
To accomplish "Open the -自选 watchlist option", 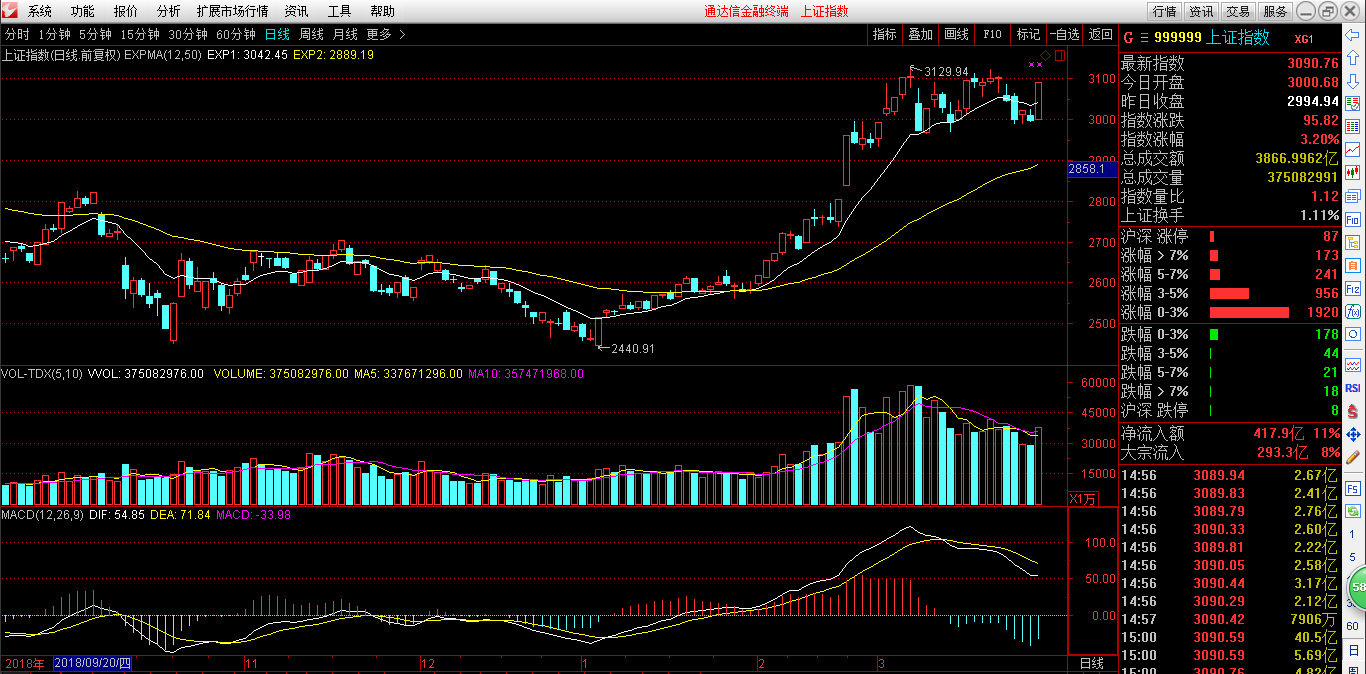I will [x=1064, y=34].
